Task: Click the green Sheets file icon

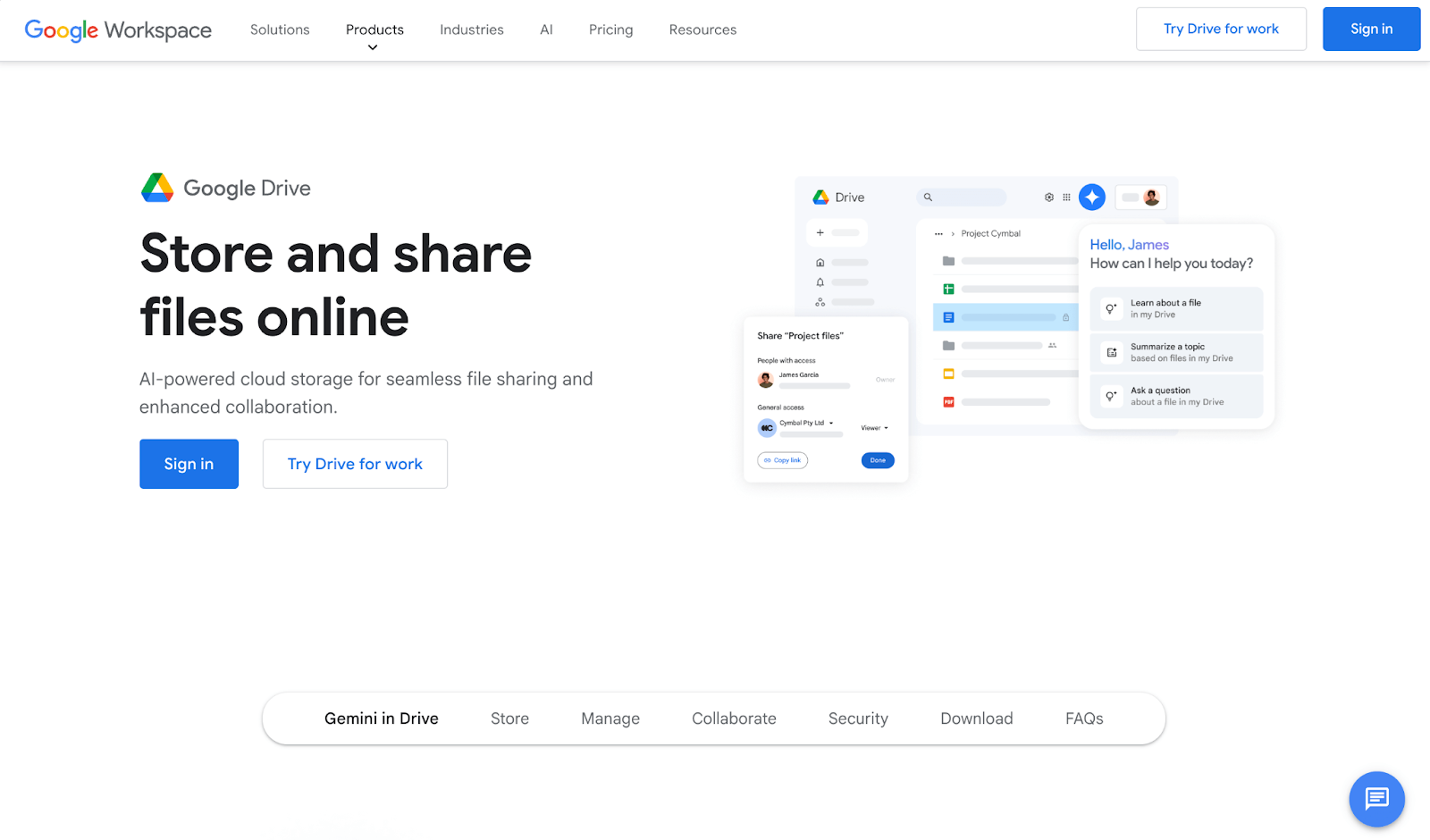Action: point(948,289)
